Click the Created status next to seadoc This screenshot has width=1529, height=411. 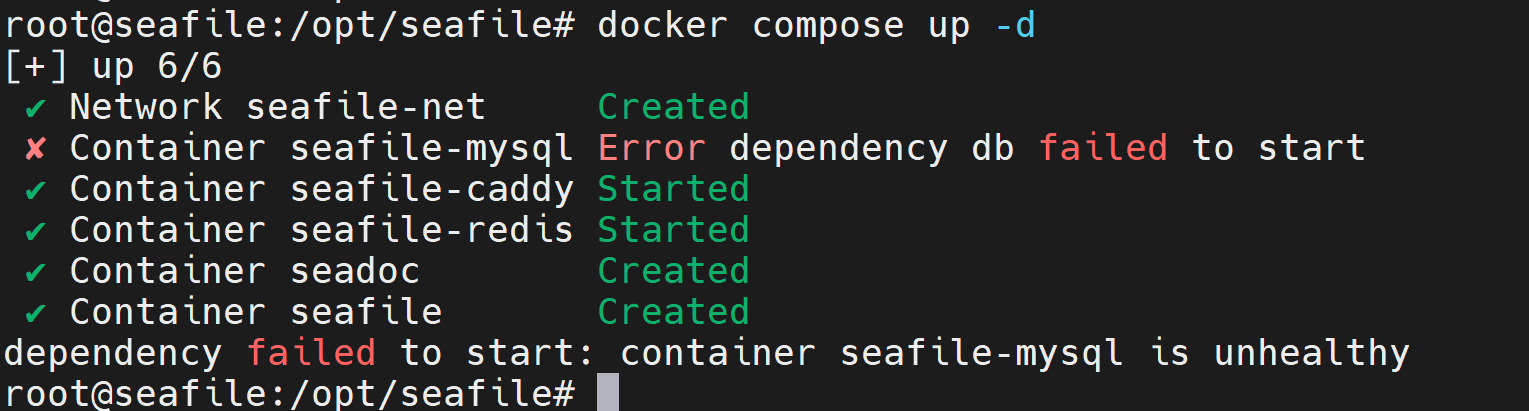coord(673,272)
